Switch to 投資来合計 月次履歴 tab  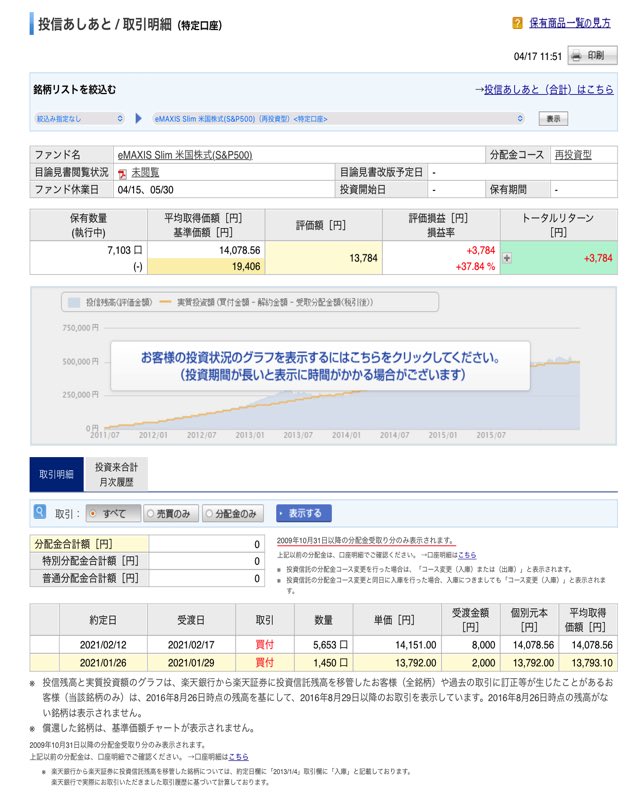(116, 474)
